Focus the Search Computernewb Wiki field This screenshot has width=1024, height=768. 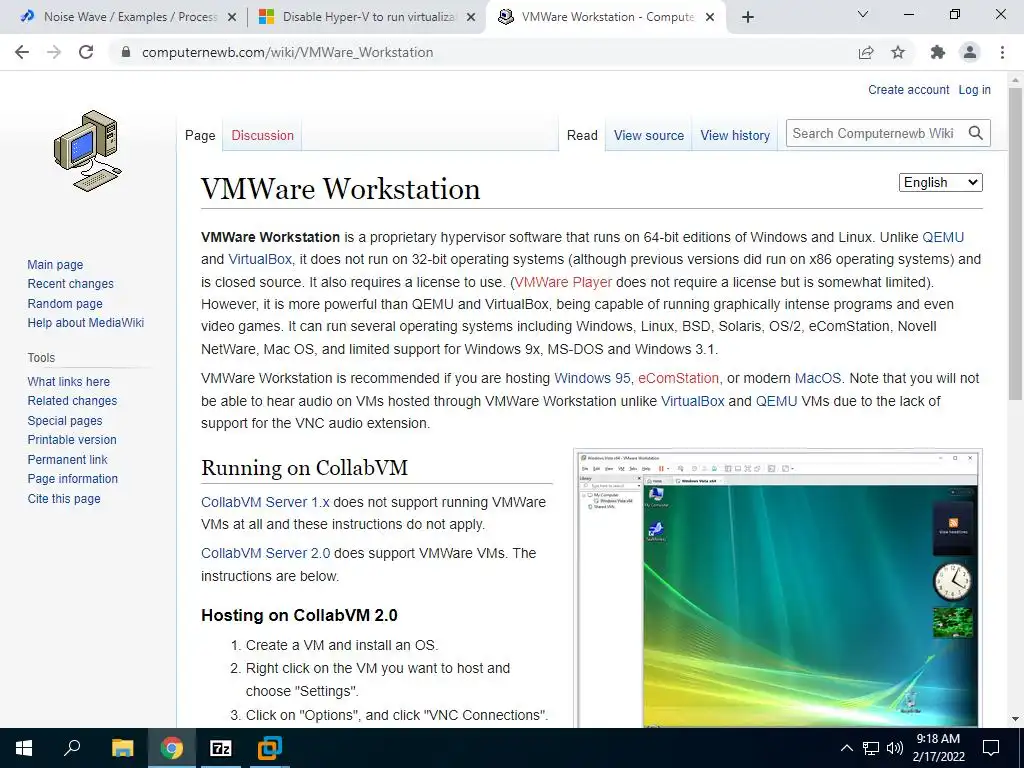(875, 133)
